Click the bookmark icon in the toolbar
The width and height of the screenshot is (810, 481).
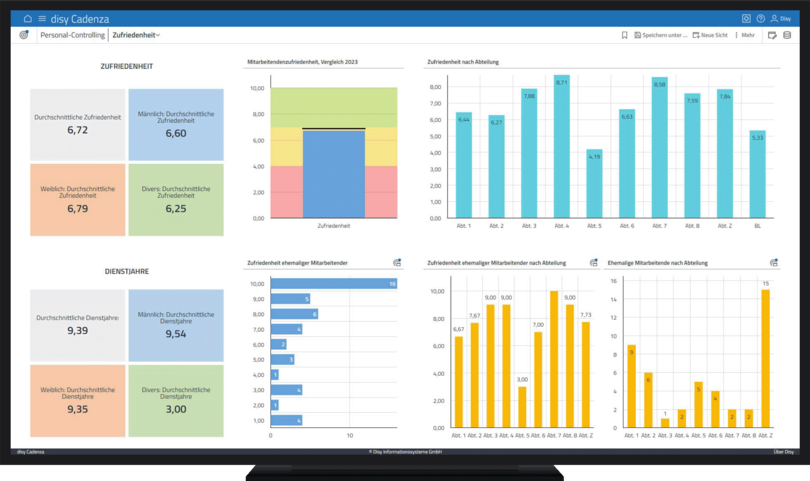(x=625, y=35)
